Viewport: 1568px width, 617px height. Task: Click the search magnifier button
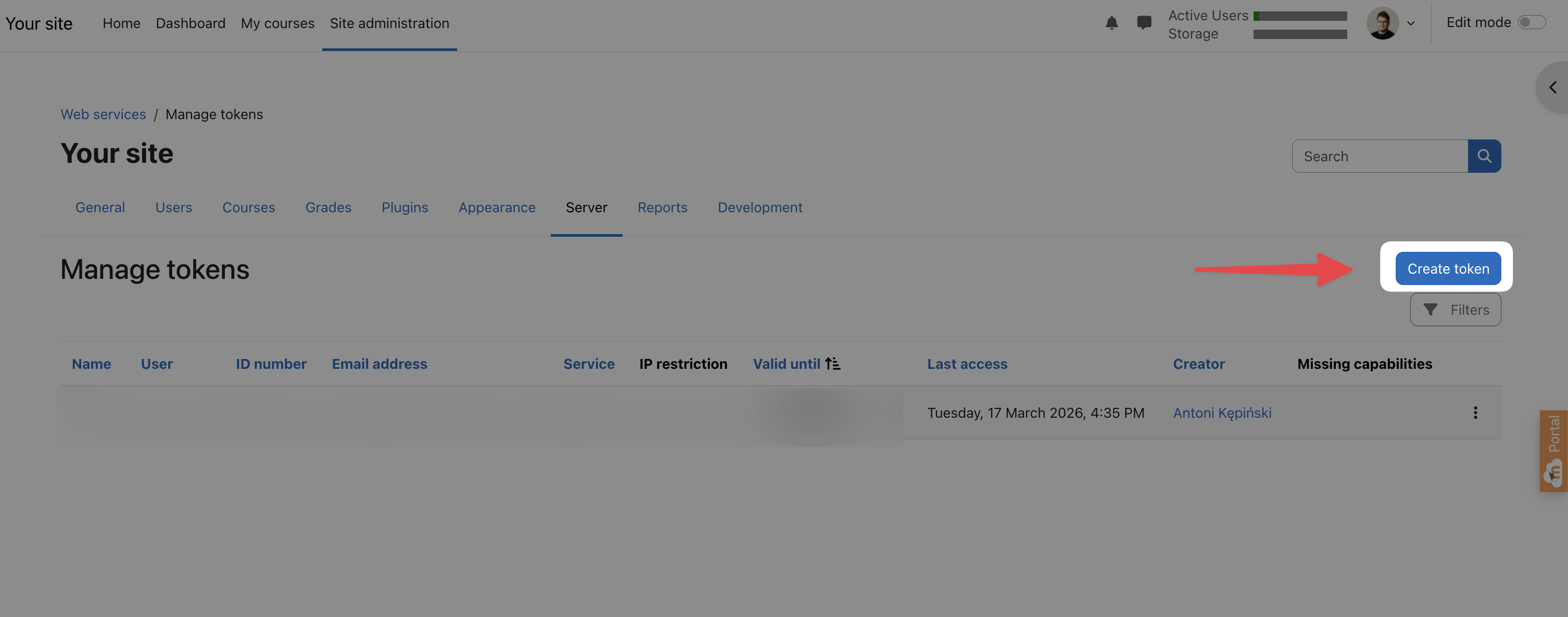(x=1484, y=157)
